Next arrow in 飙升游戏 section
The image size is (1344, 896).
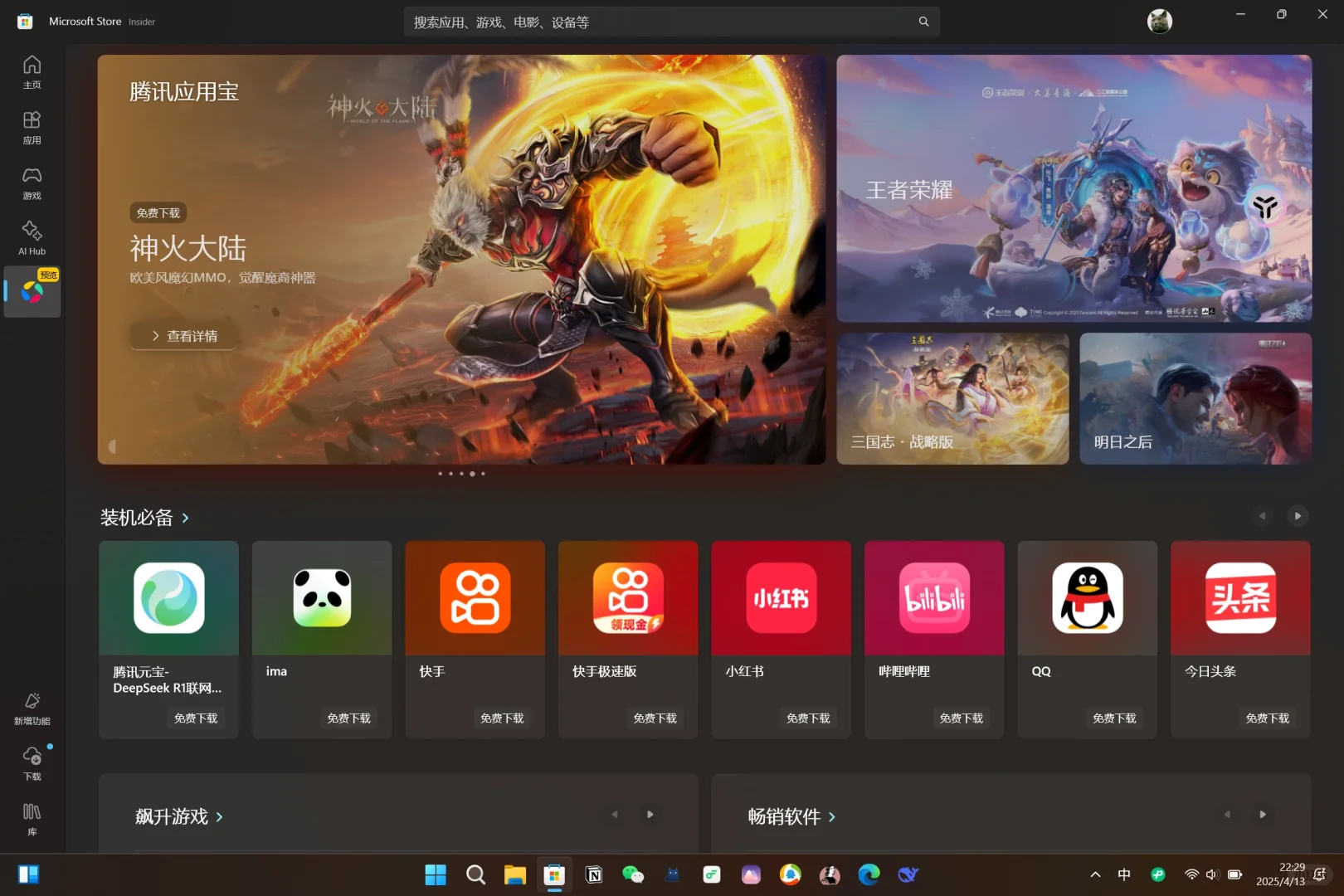[x=650, y=815]
